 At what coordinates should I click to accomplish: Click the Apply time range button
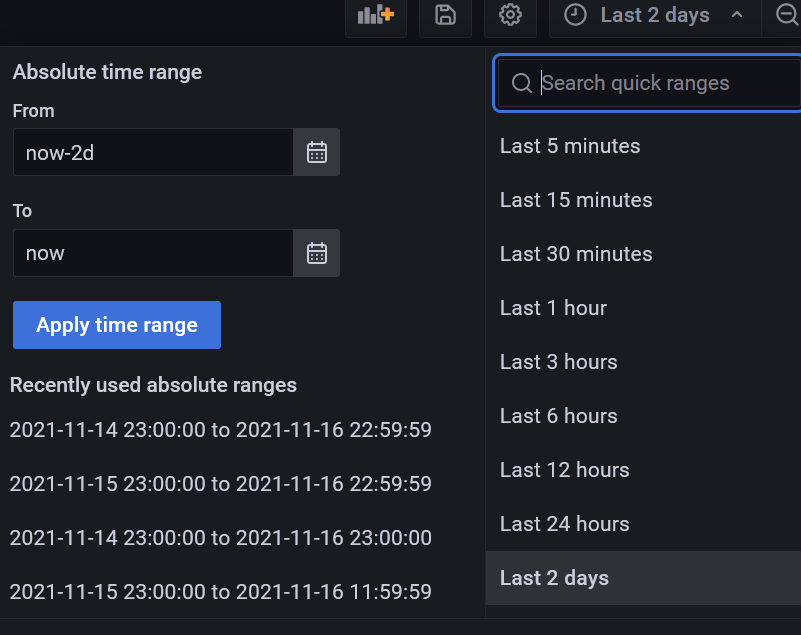coord(116,325)
